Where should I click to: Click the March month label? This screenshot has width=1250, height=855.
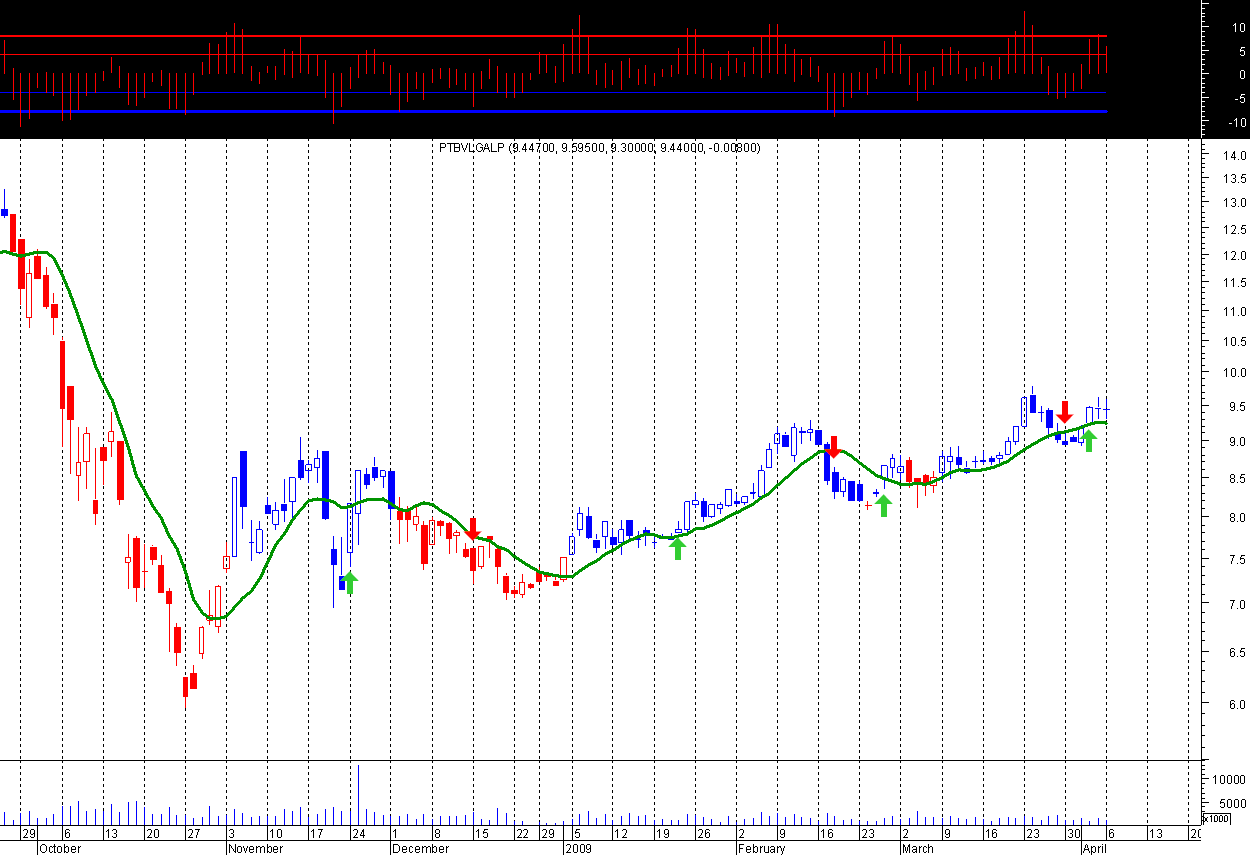pos(918,848)
